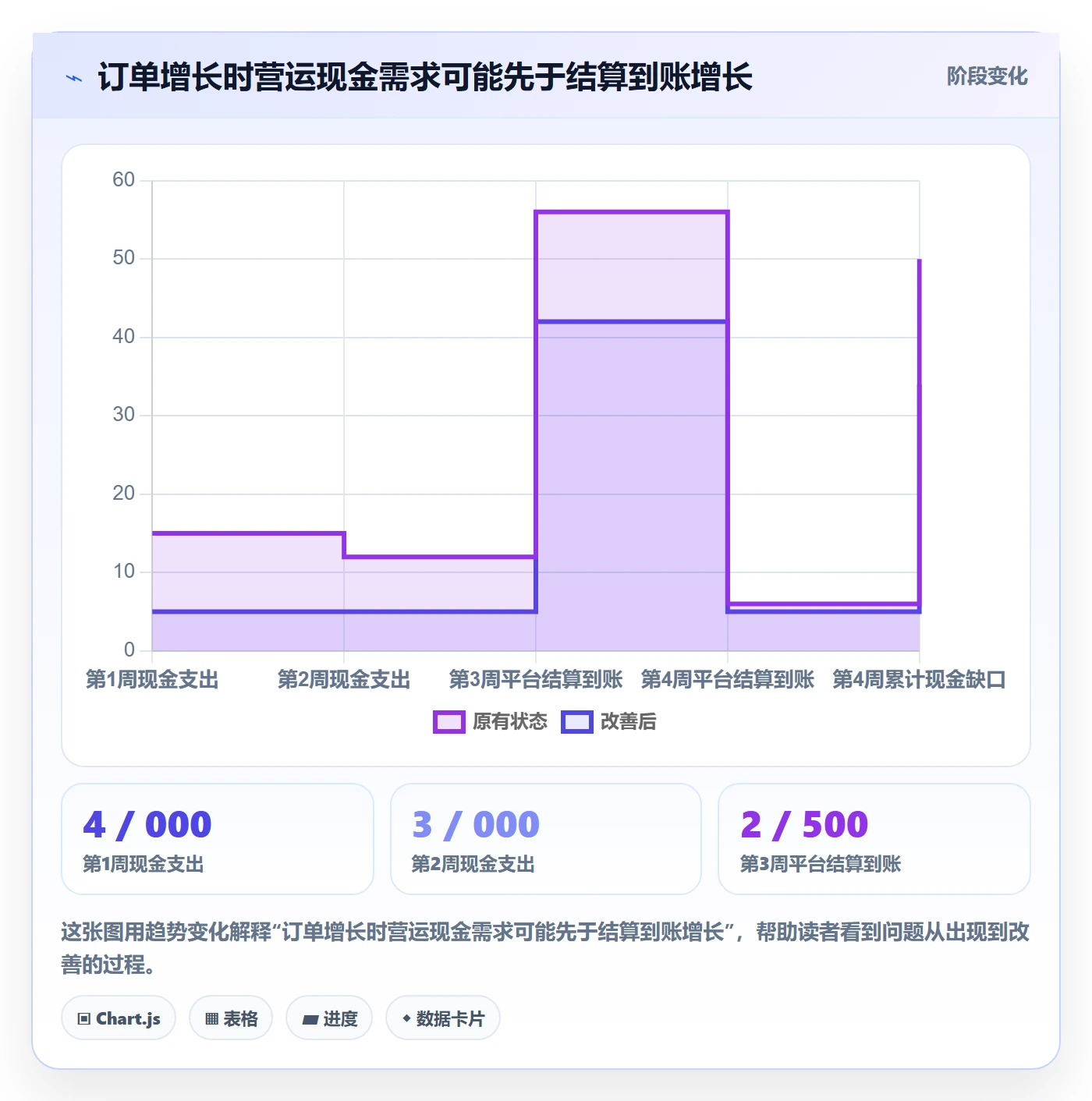Click the y-axis value 0
The image size is (1092, 1101).
pyautogui.click(x=129, y=650)
